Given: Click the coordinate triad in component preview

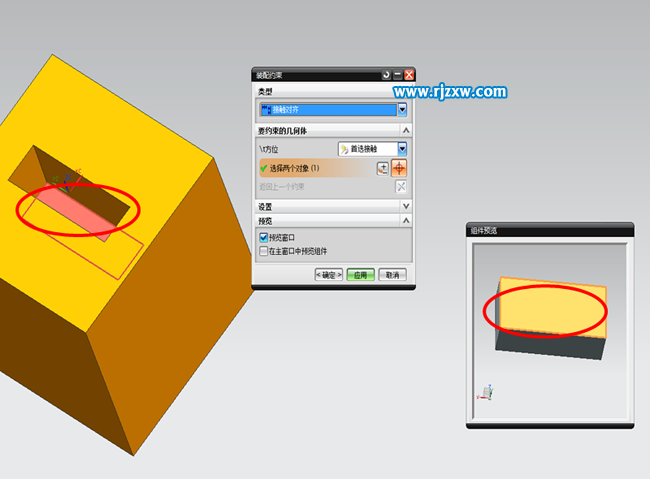Looking at the screenshot, I should click(x=486, y=392).
